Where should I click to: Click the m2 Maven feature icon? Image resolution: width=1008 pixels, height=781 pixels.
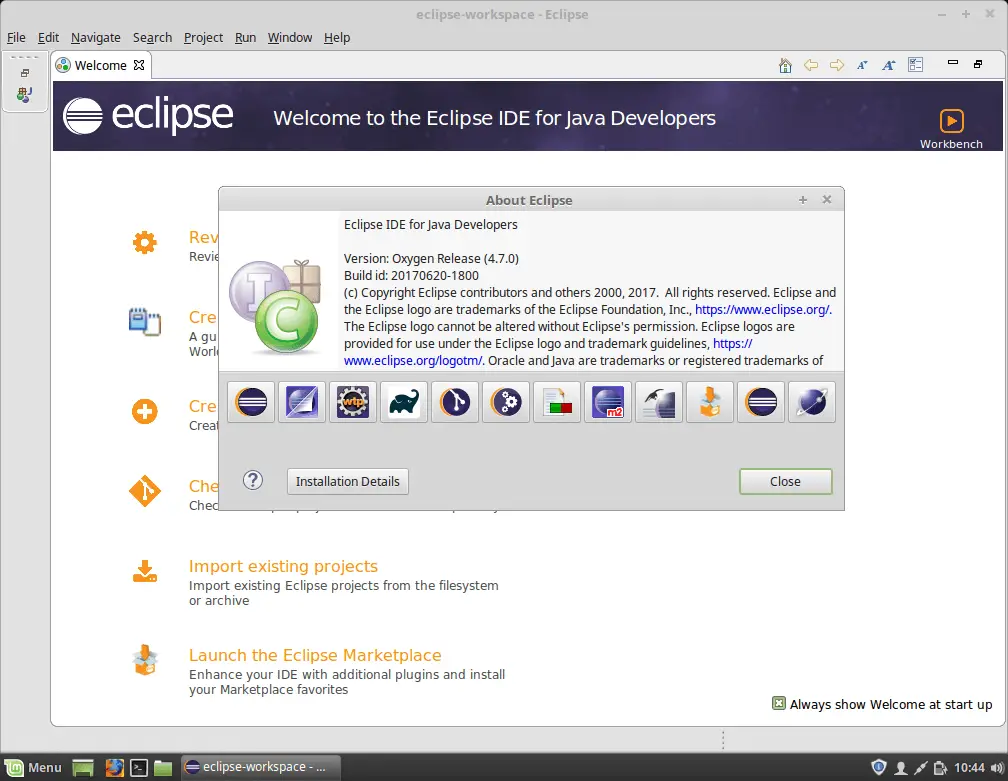tap(608, 402)
